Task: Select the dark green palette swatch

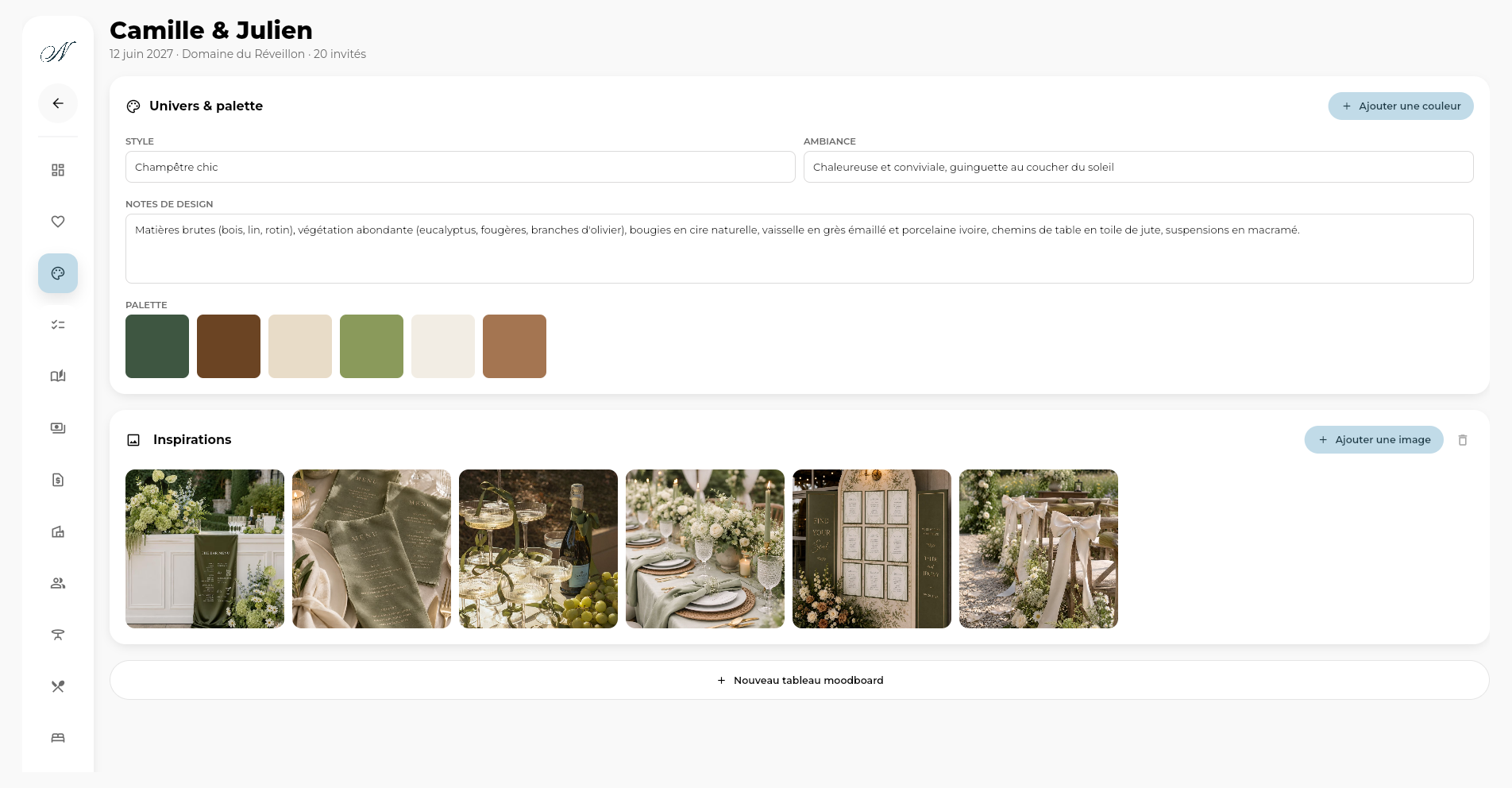Action: 157,346
